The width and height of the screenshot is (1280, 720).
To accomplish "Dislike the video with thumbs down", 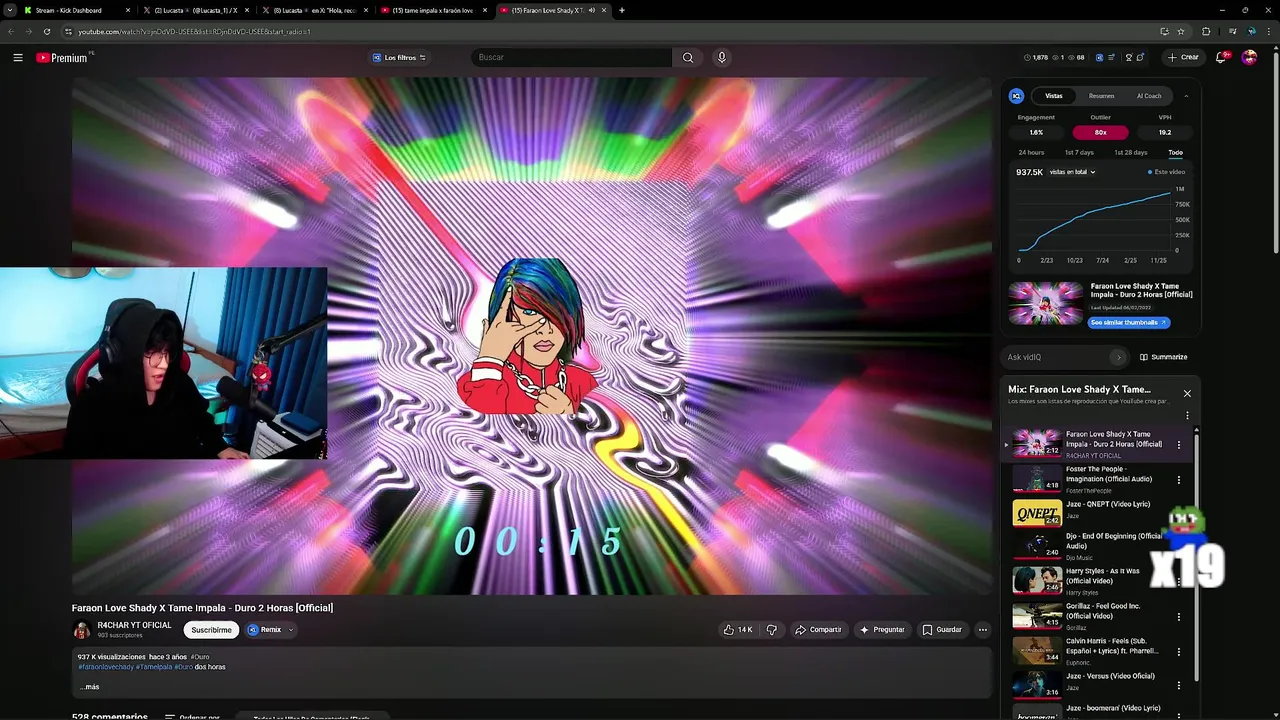I will (x=771, y=630).
